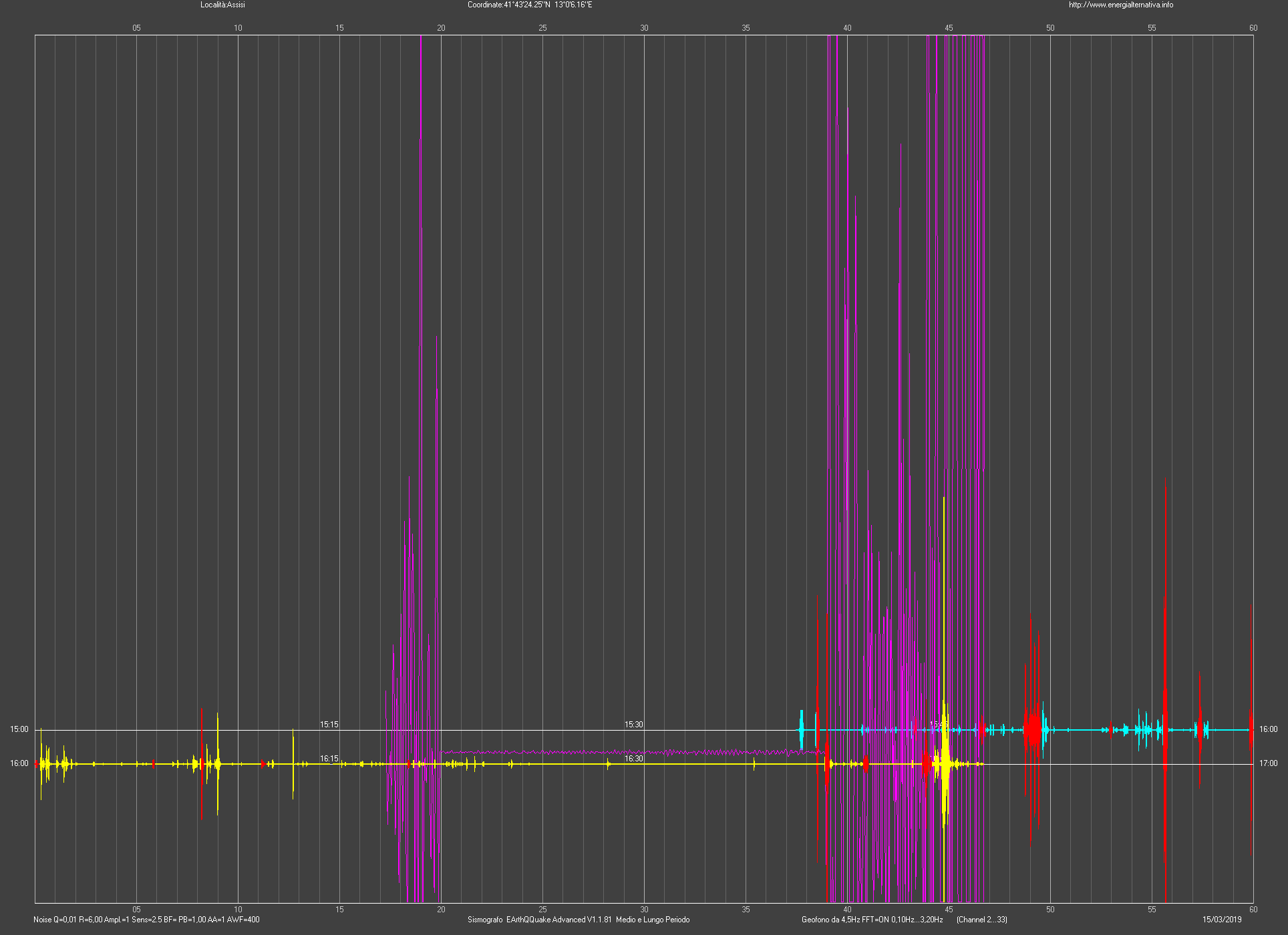Click the 'Geofono da 4,5Hz FFT=ON' text
This screenshot has height=935, width=1288.
tap(845, 920)
